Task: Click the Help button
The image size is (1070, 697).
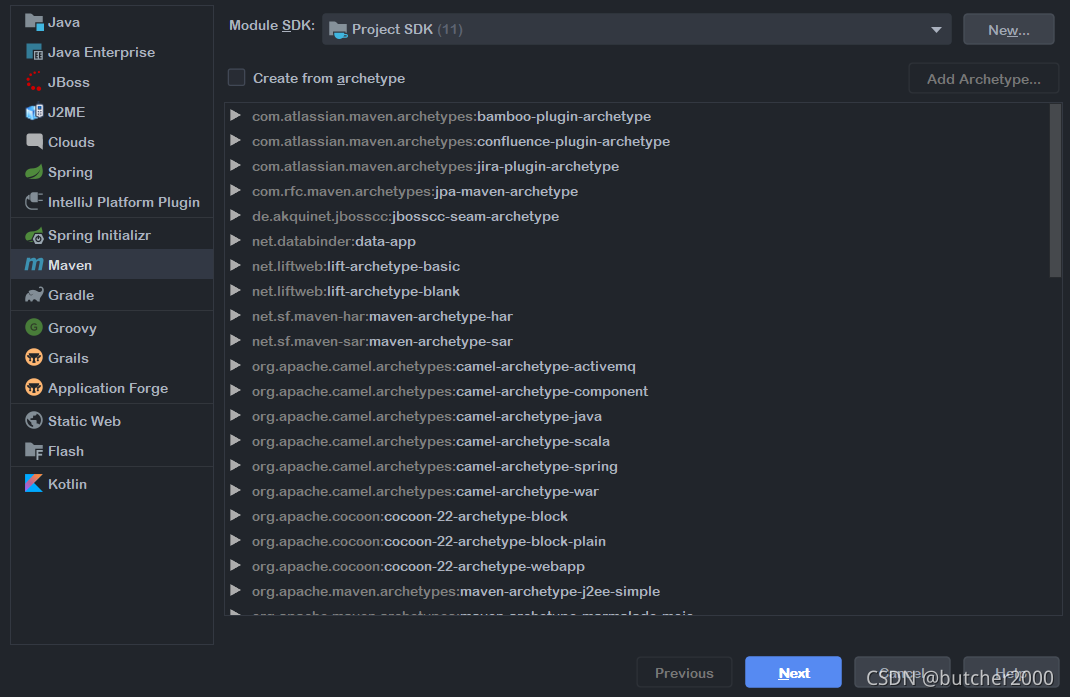Action: click(1011, 672)
